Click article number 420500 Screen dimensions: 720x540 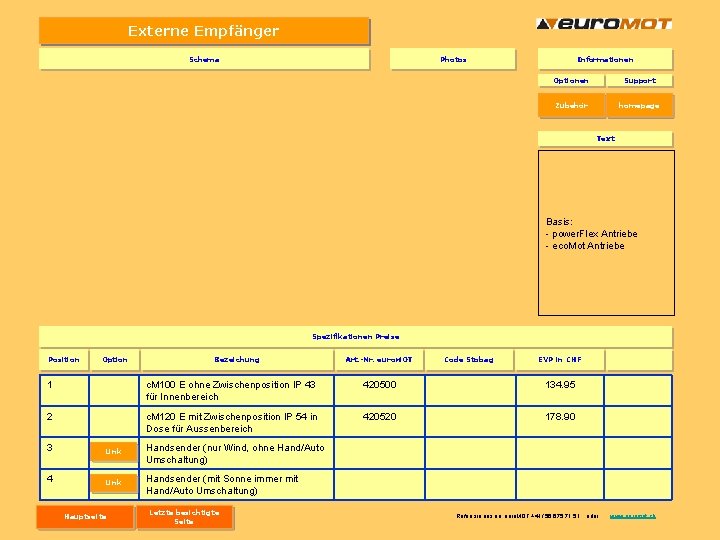tap(379, 385)
